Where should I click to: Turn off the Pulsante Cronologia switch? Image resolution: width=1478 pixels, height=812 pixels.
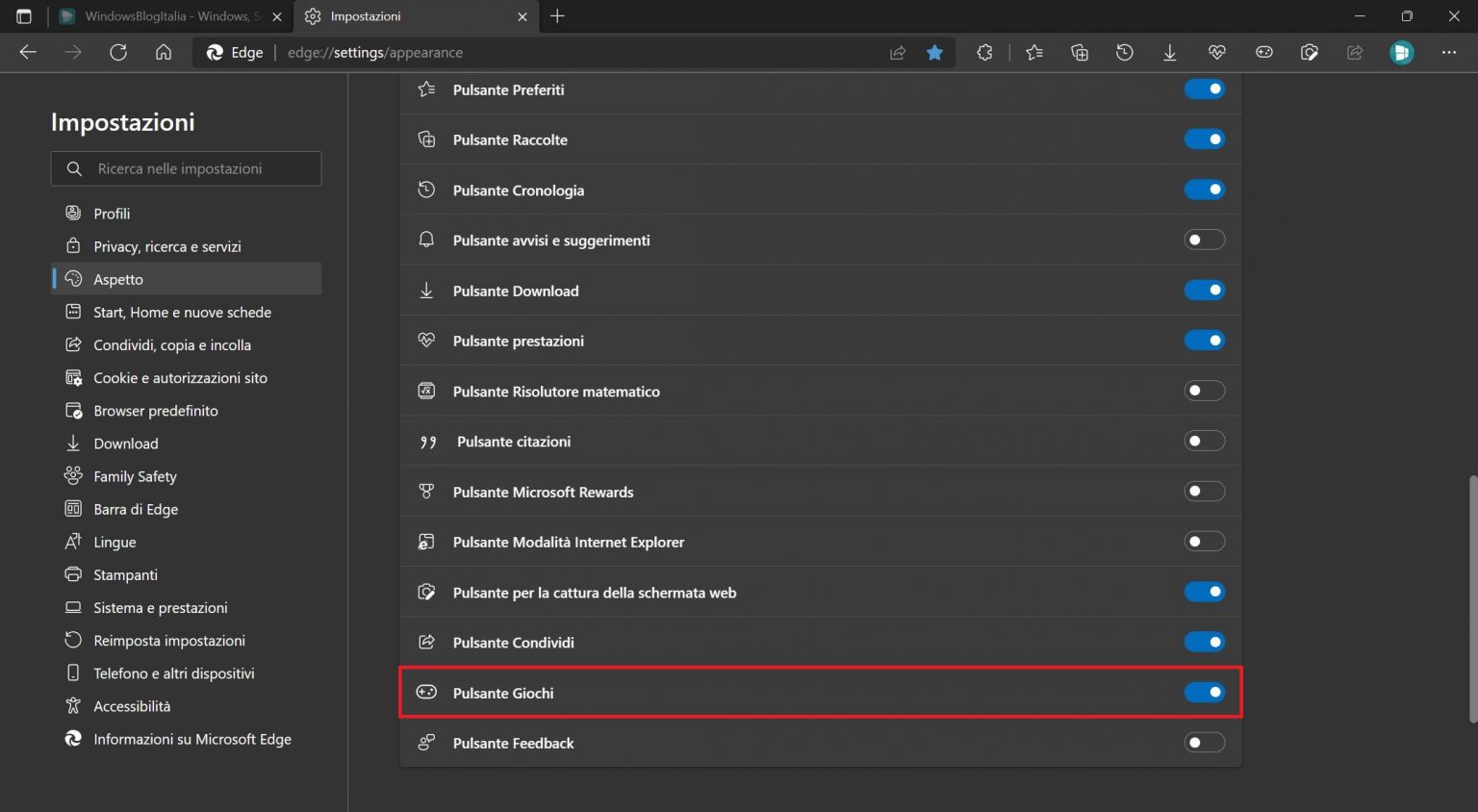pos(1205,189)
